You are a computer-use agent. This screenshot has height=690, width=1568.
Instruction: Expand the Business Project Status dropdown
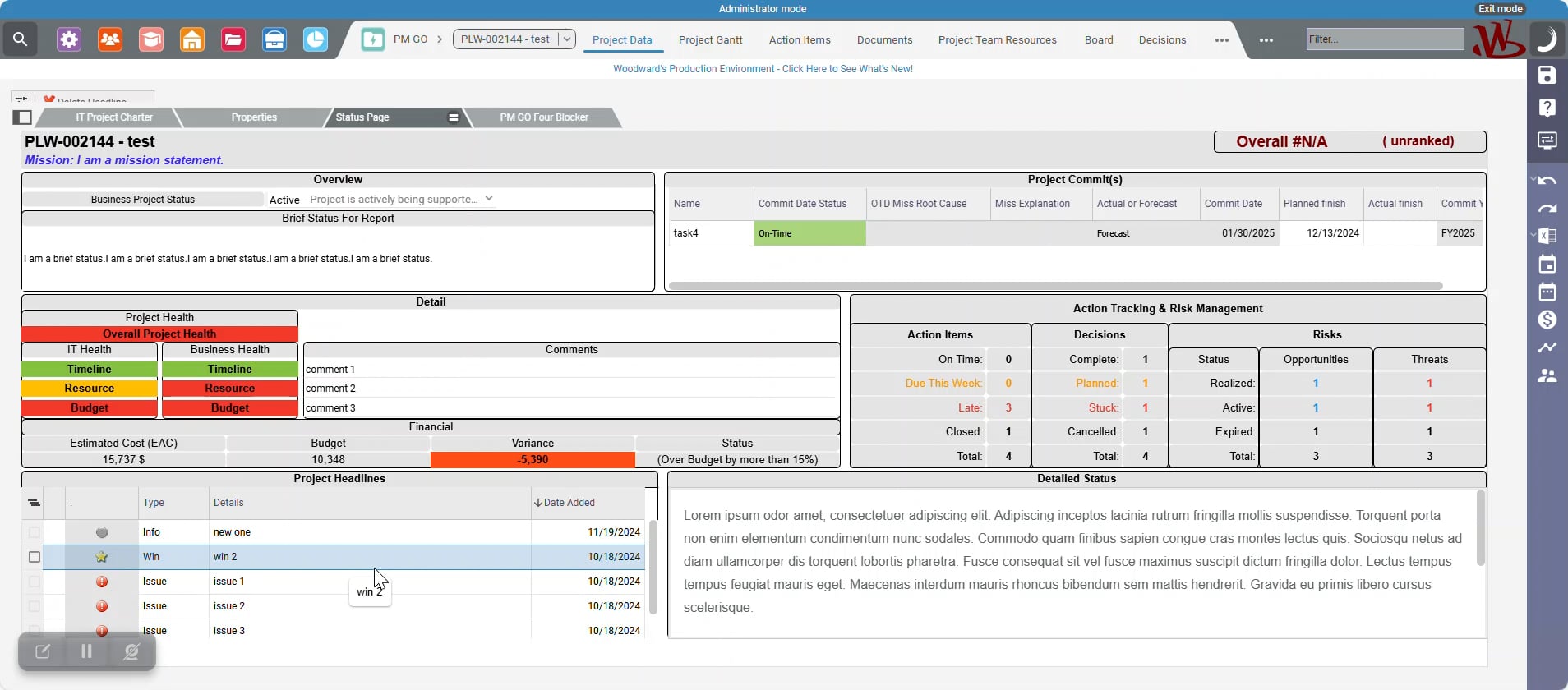489,199
